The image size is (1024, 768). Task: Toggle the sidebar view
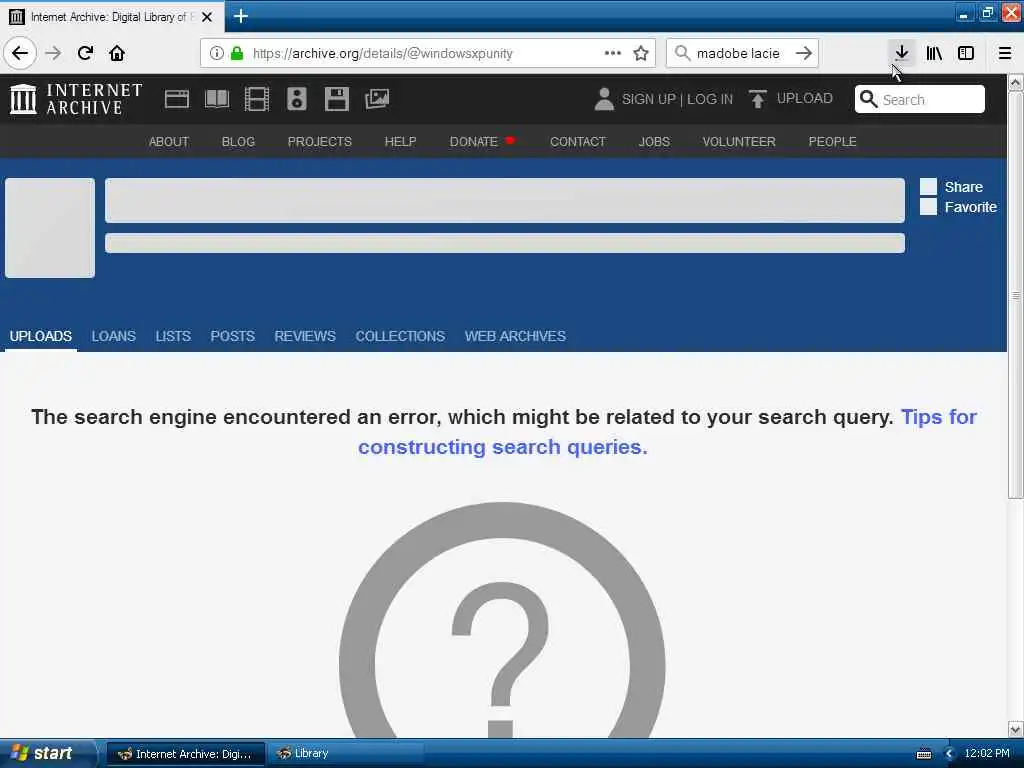[966, 53]
